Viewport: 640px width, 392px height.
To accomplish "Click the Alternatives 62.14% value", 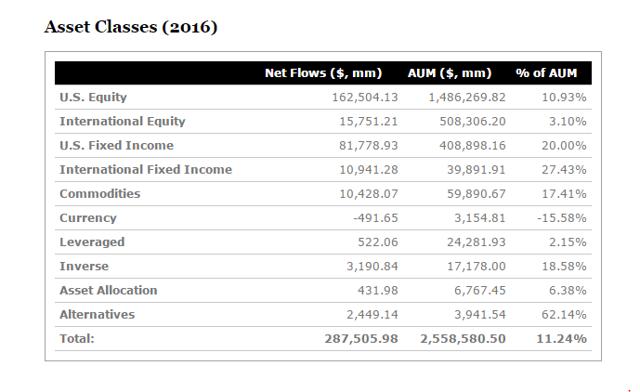I will [564, 314].
